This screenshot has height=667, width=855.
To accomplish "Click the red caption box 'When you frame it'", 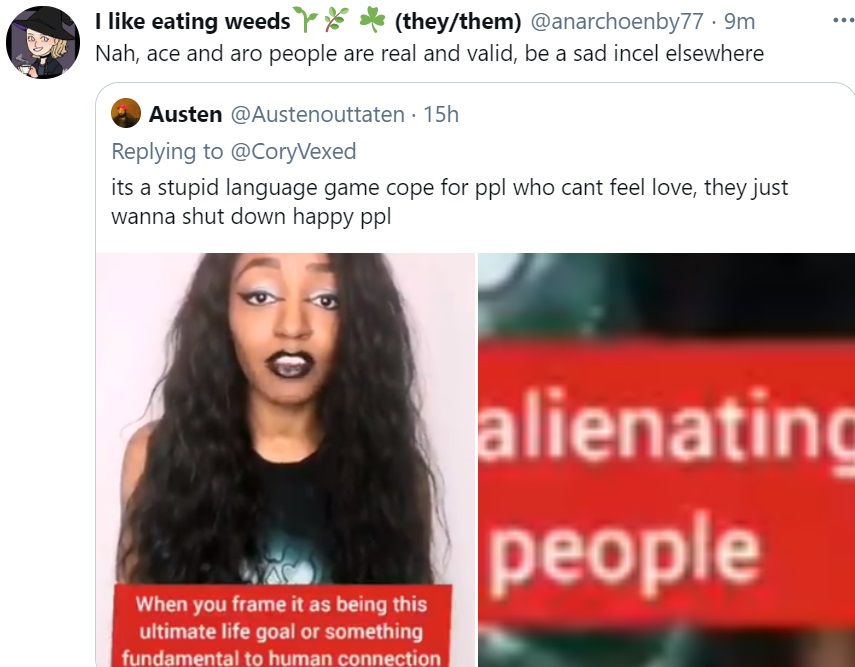I will pyautogui.click(x=282, y=626).
